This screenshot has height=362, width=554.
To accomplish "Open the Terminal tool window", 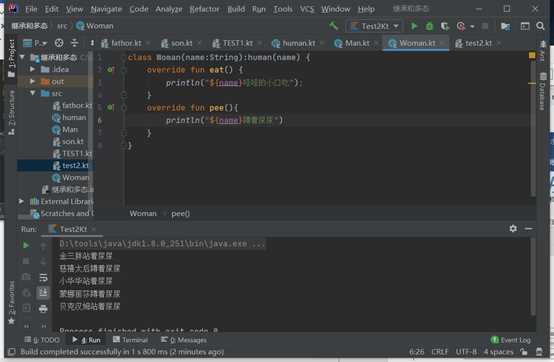I will [130, 340].
